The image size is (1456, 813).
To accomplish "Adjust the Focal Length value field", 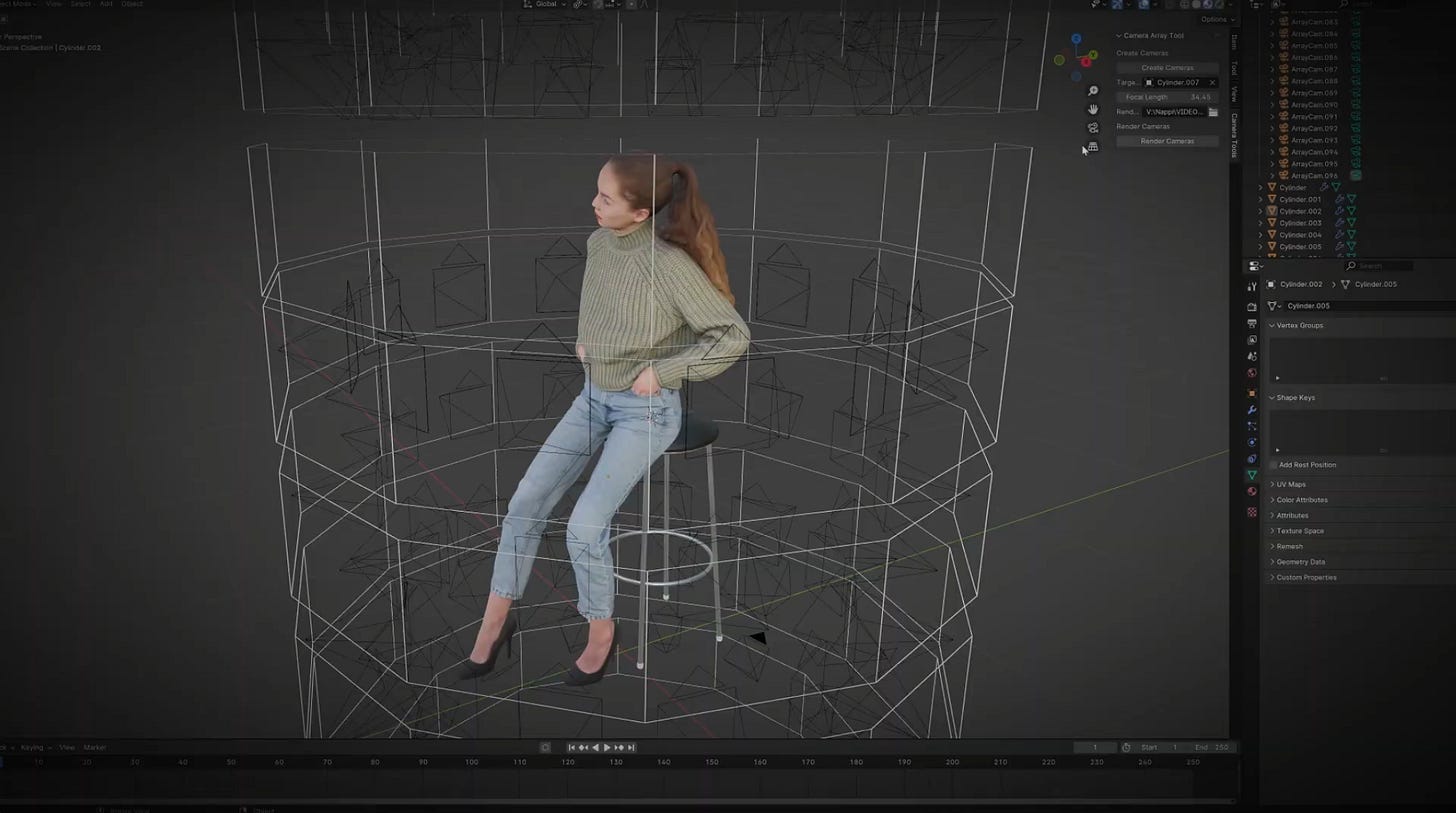I will click(x=1167, y=97).
